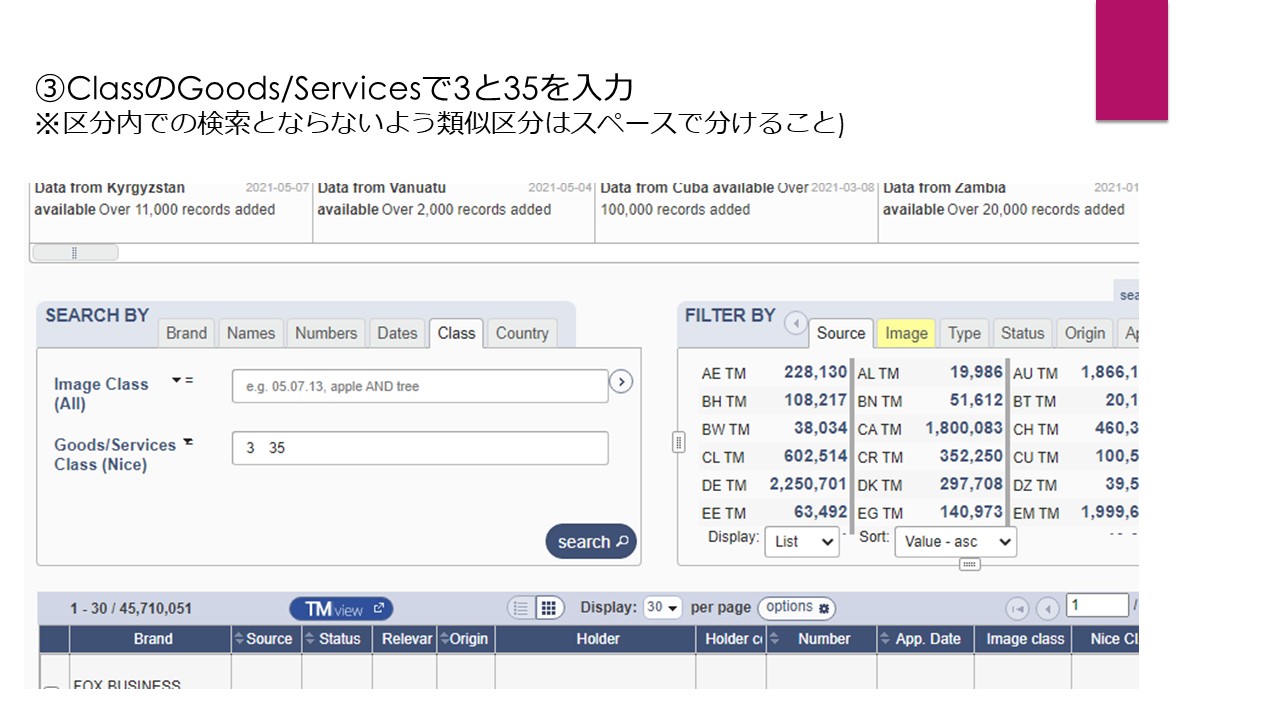
Task: Click the Holder column header
Action: coord(597,639)
